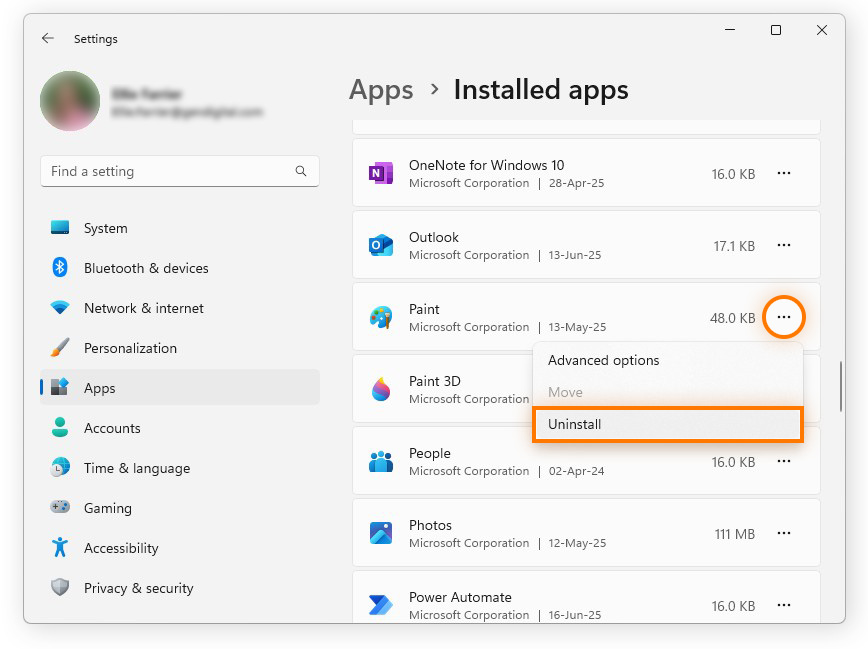This screenshot has width=868, height=649.
Task: Open more options for Power Automate
Action: [x=783, y=605]
